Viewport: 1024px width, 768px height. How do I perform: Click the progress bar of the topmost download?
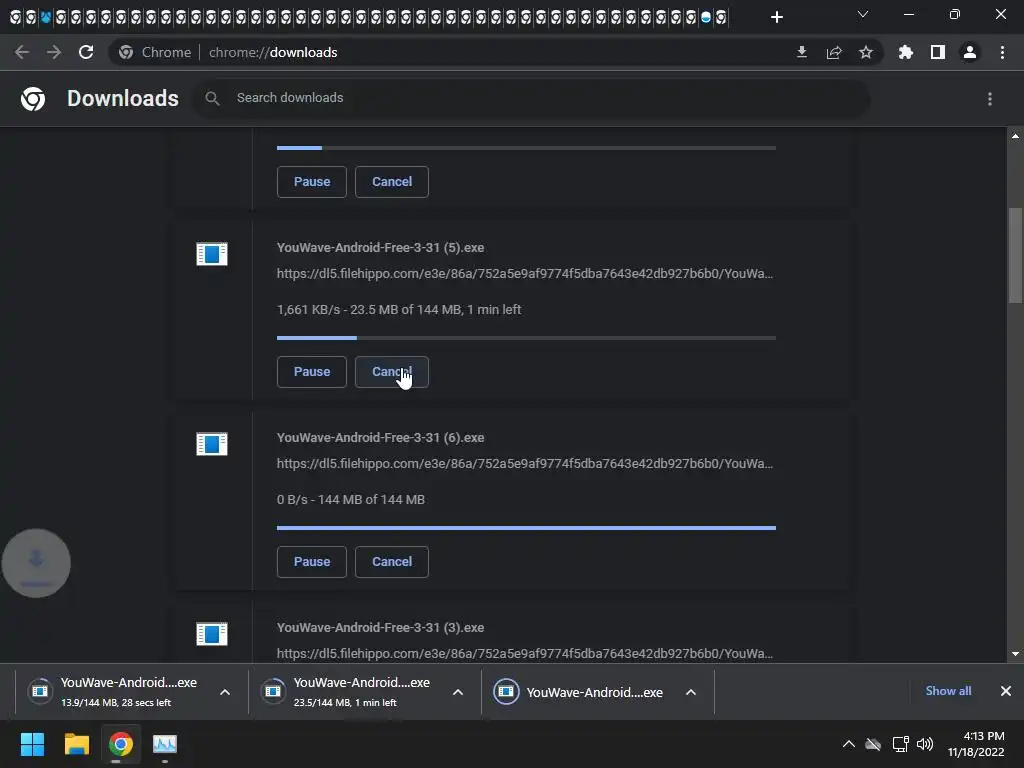coord(526,148)
